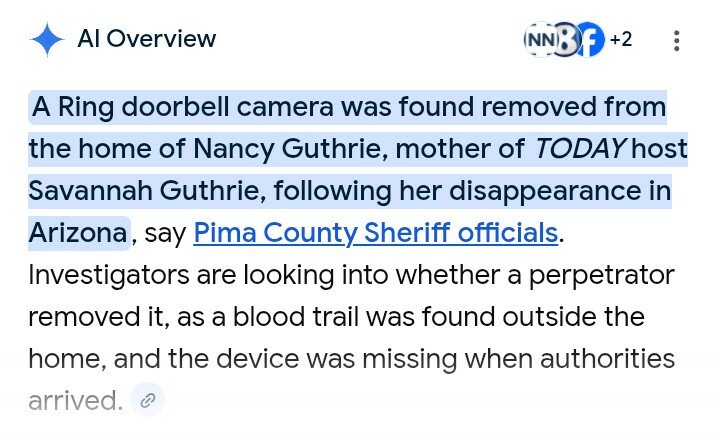The image size is (720, 434).
Task: Open the Facebook source icon
Action: [591, 40]
